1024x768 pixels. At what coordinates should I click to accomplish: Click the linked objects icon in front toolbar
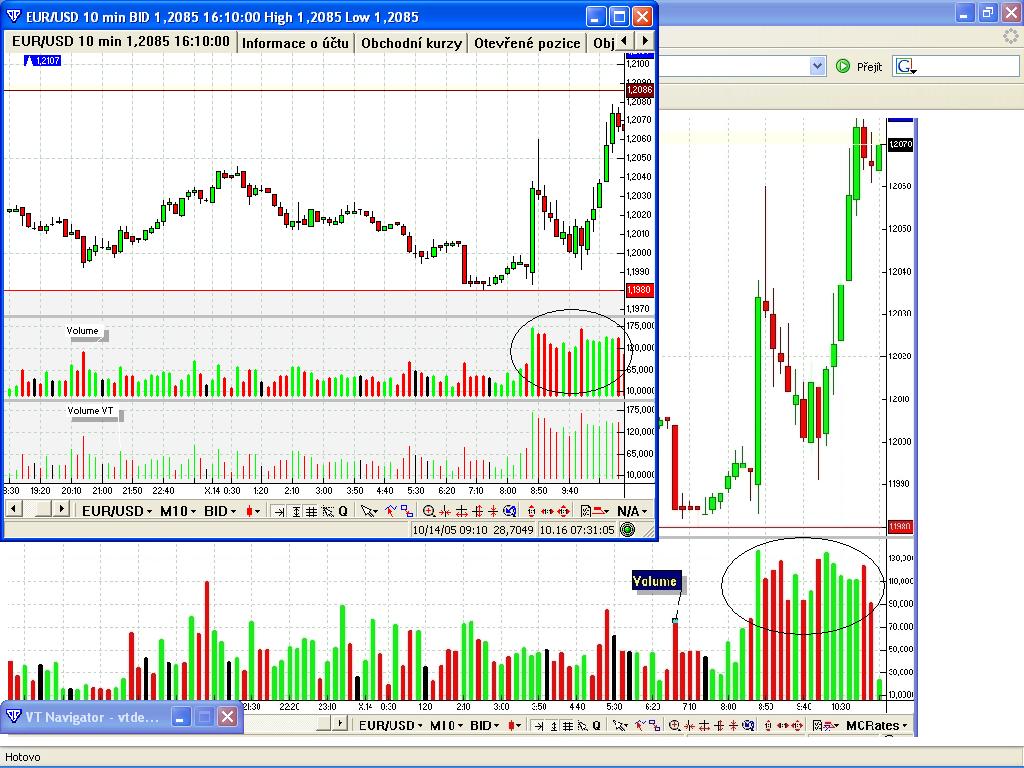pyautogui.click(x=407, y=511)
